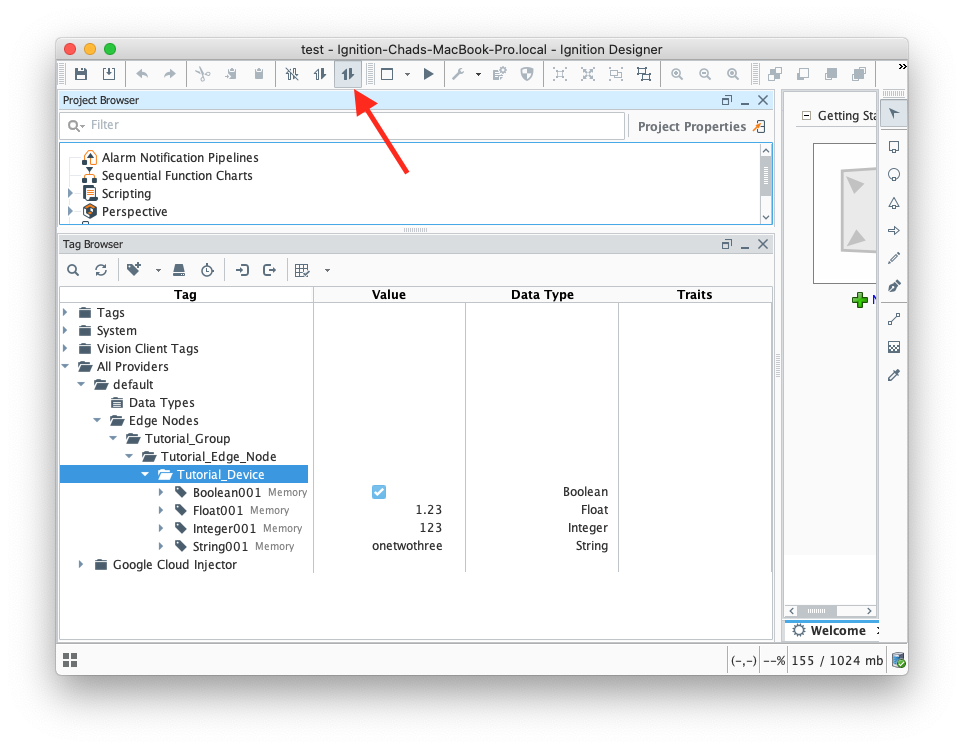Collapse the Tutorial_Device folder
This screenshot has width=964, height=749.
point(145,475)
